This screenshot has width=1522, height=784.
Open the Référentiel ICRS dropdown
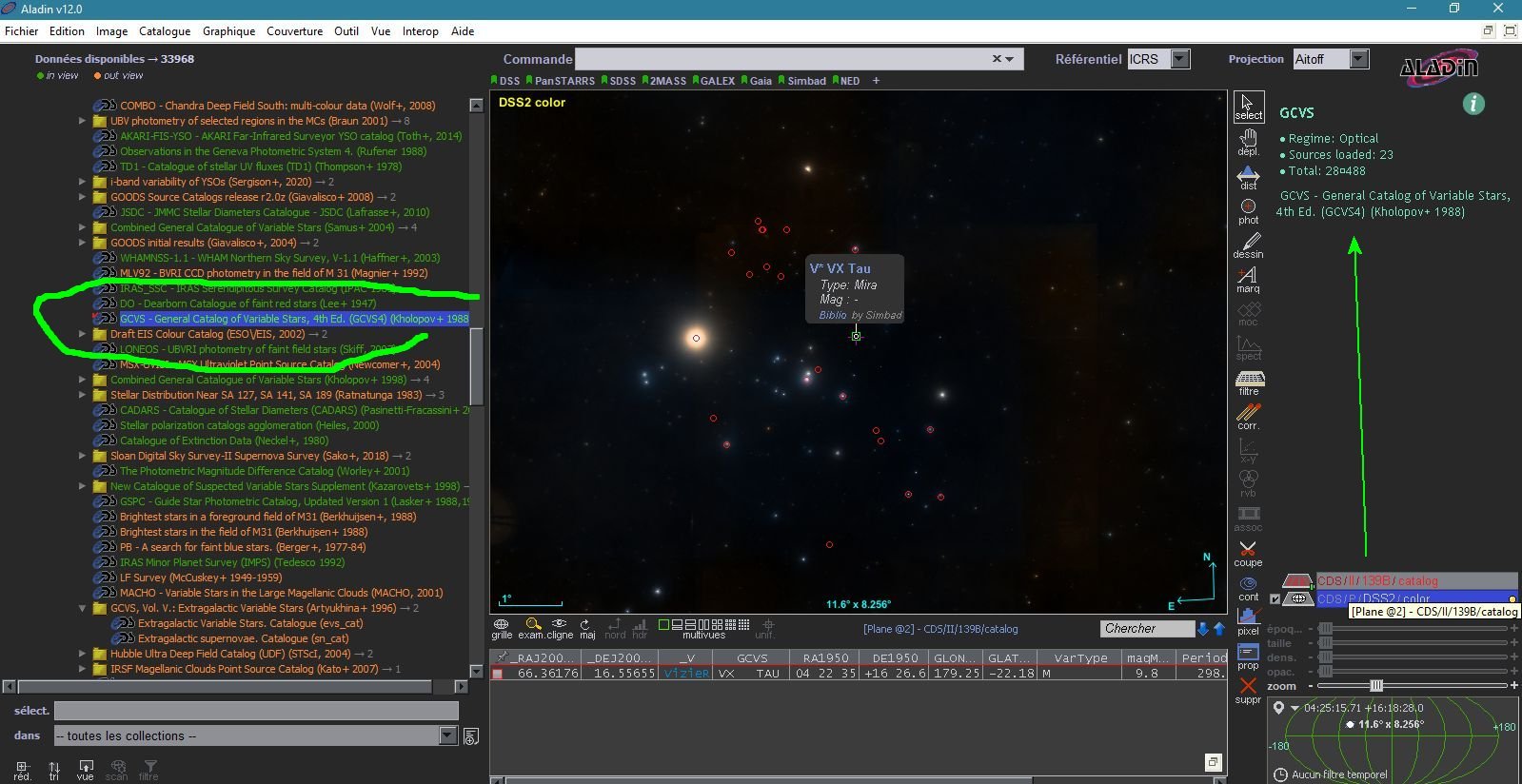tap(1180, 59)
